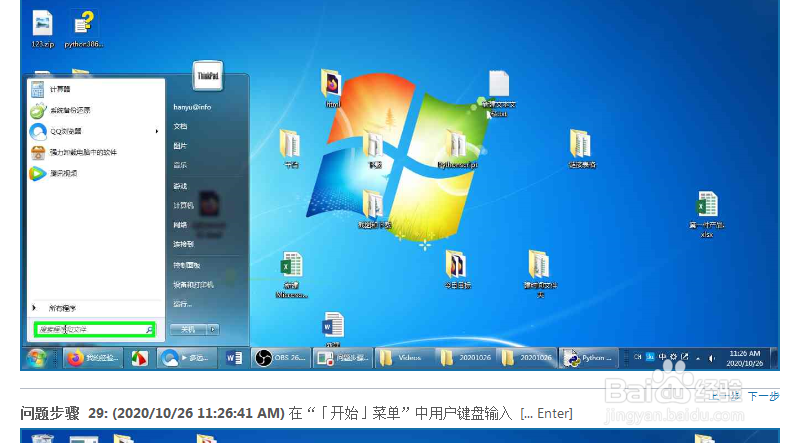Open Calculator from the Start menu
The height and width of the screenshot is (443, 788).
pyautogui.click(x=95, y=89)
